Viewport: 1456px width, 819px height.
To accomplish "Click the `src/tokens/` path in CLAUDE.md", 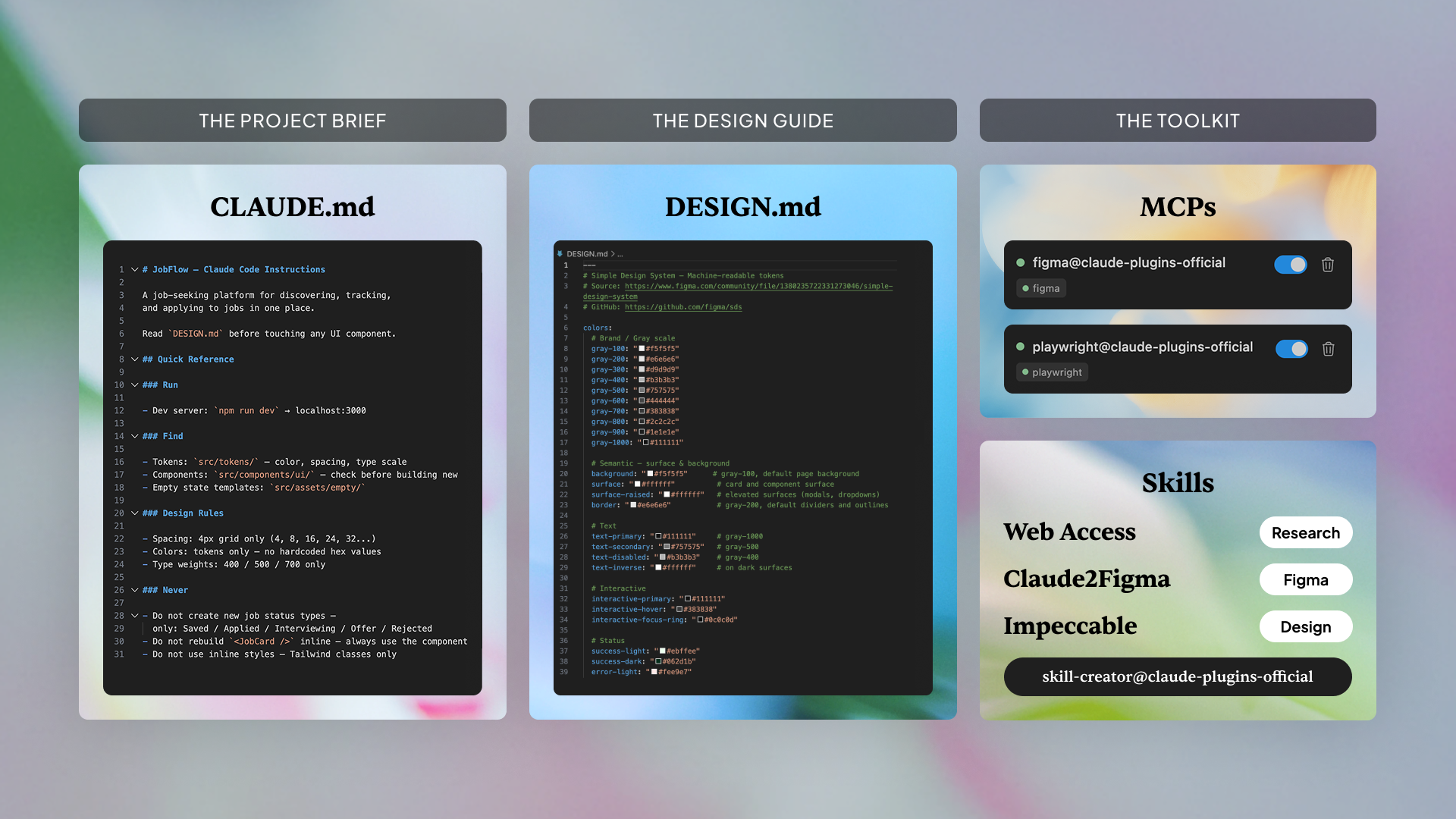I will [226, 462].
